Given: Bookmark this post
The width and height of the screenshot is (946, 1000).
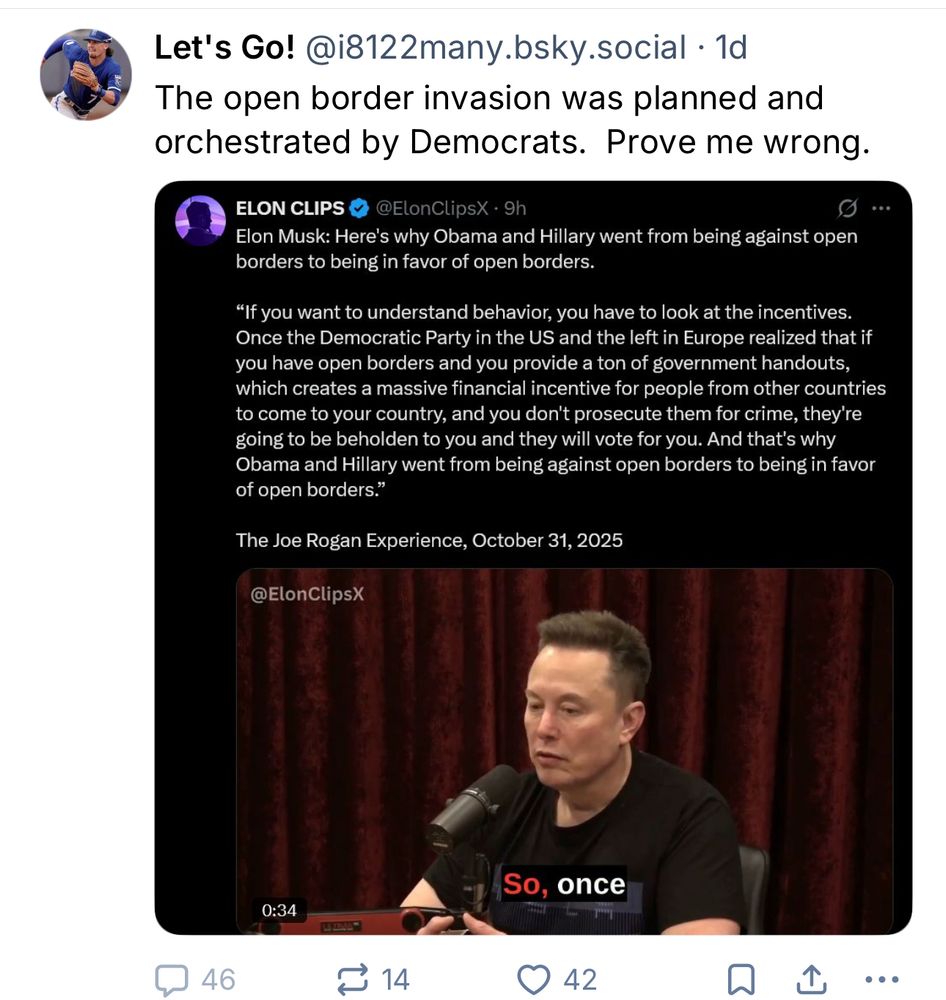Looking at the screenshot, I should pos(741,979).
